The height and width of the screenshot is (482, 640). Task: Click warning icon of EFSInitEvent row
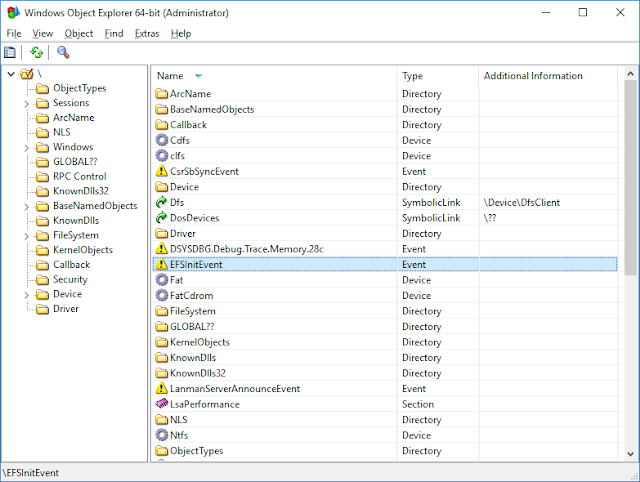pyautogui.click(x=162, y=264)
